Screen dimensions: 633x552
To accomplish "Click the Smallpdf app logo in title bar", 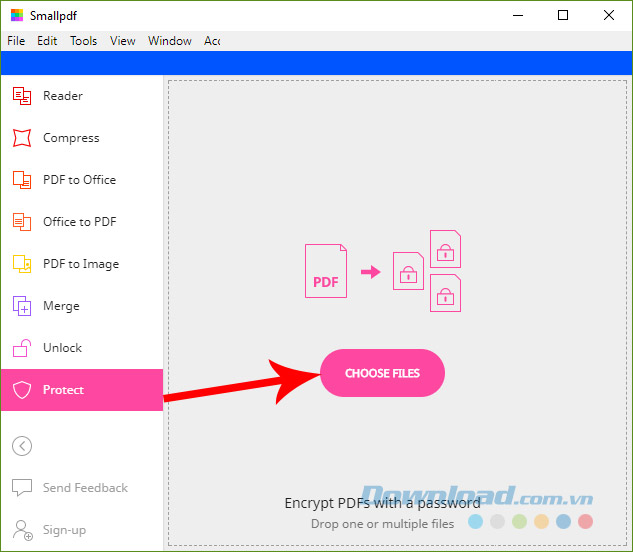I will (17, 15).
